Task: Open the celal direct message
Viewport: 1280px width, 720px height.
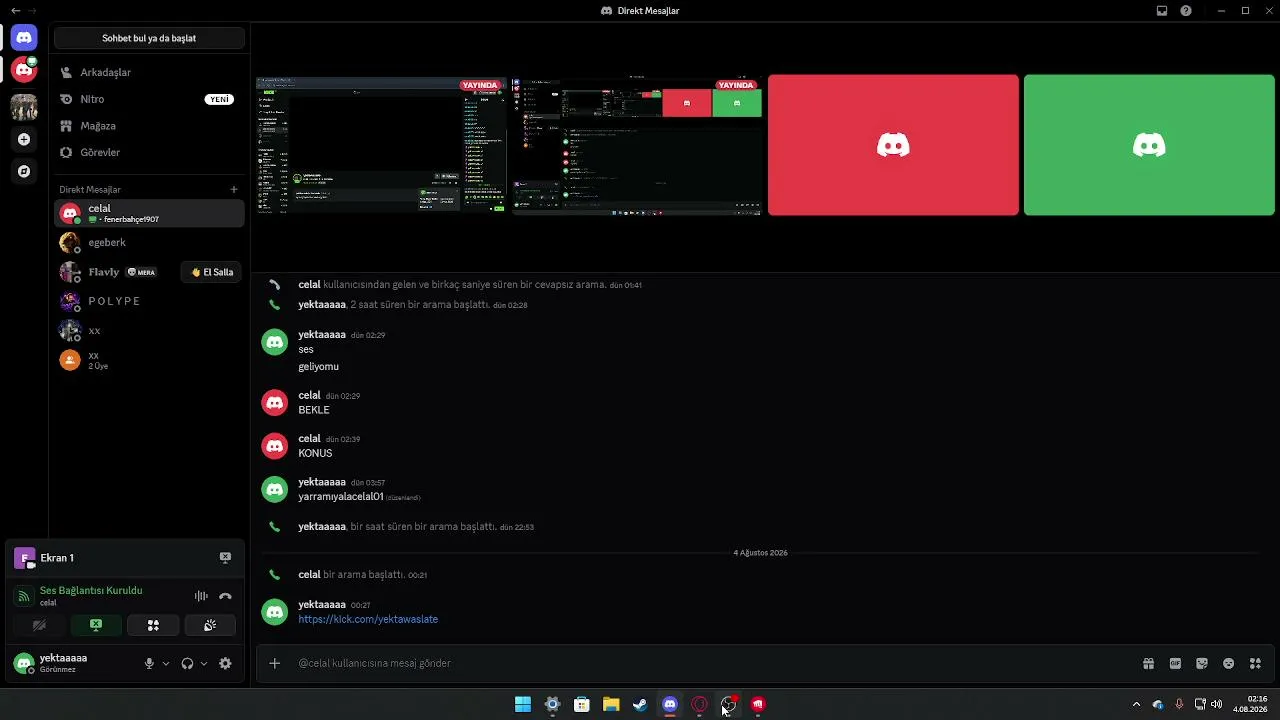Action: [x=149, y=213]
